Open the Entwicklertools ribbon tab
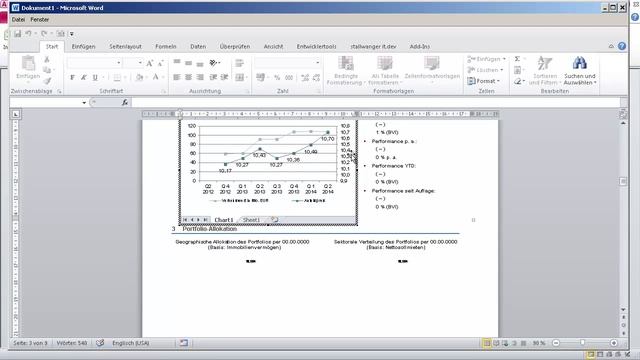 316,47
